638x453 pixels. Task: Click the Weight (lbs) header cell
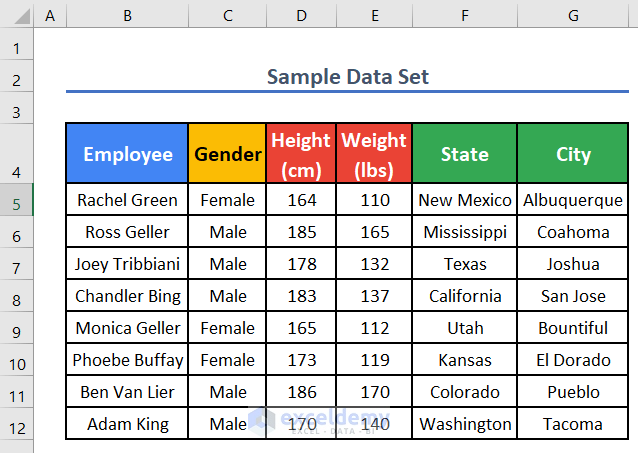(x=374, y=154)
